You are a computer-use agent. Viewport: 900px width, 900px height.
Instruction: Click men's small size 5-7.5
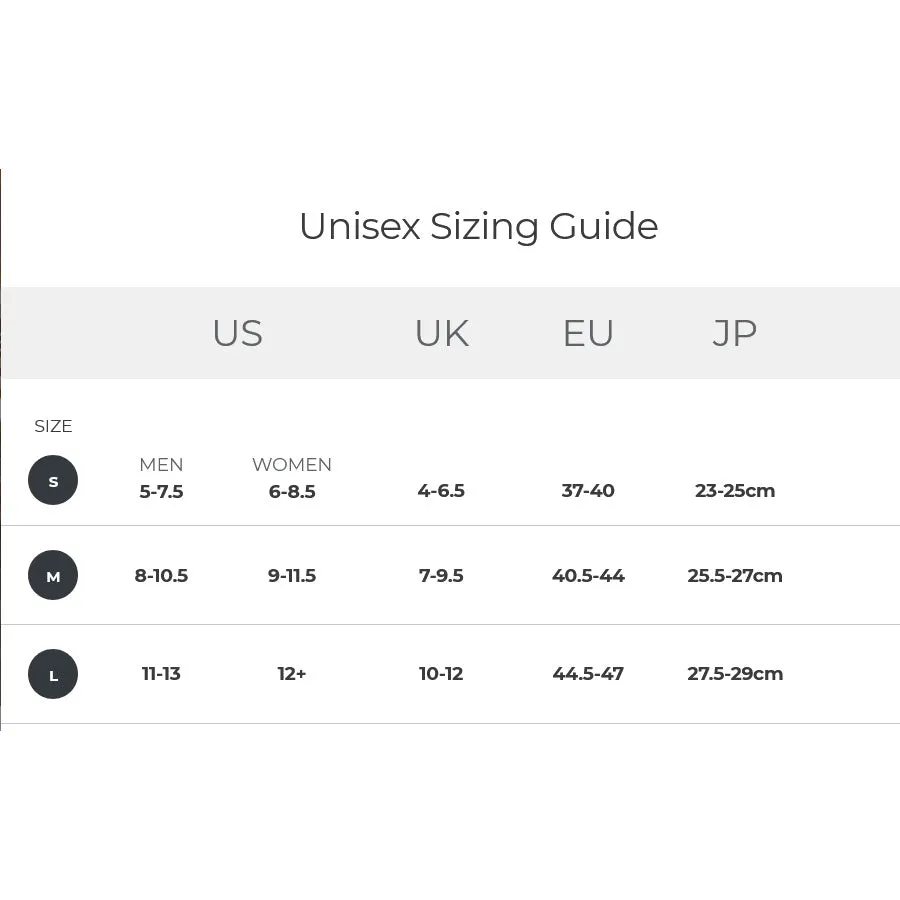[x=161, y=491]
